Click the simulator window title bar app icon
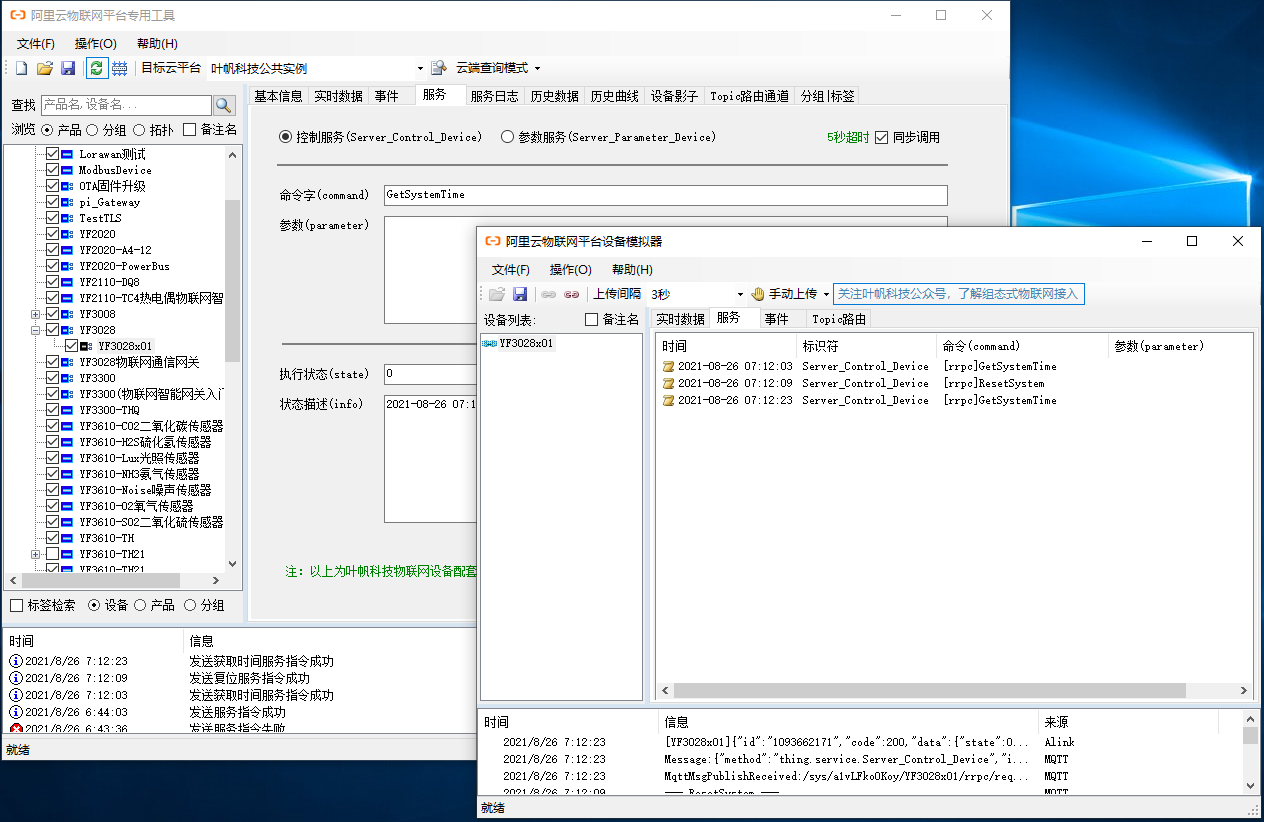The width and height of the screenshot is (1264, 822). click(x=492, y=241)
